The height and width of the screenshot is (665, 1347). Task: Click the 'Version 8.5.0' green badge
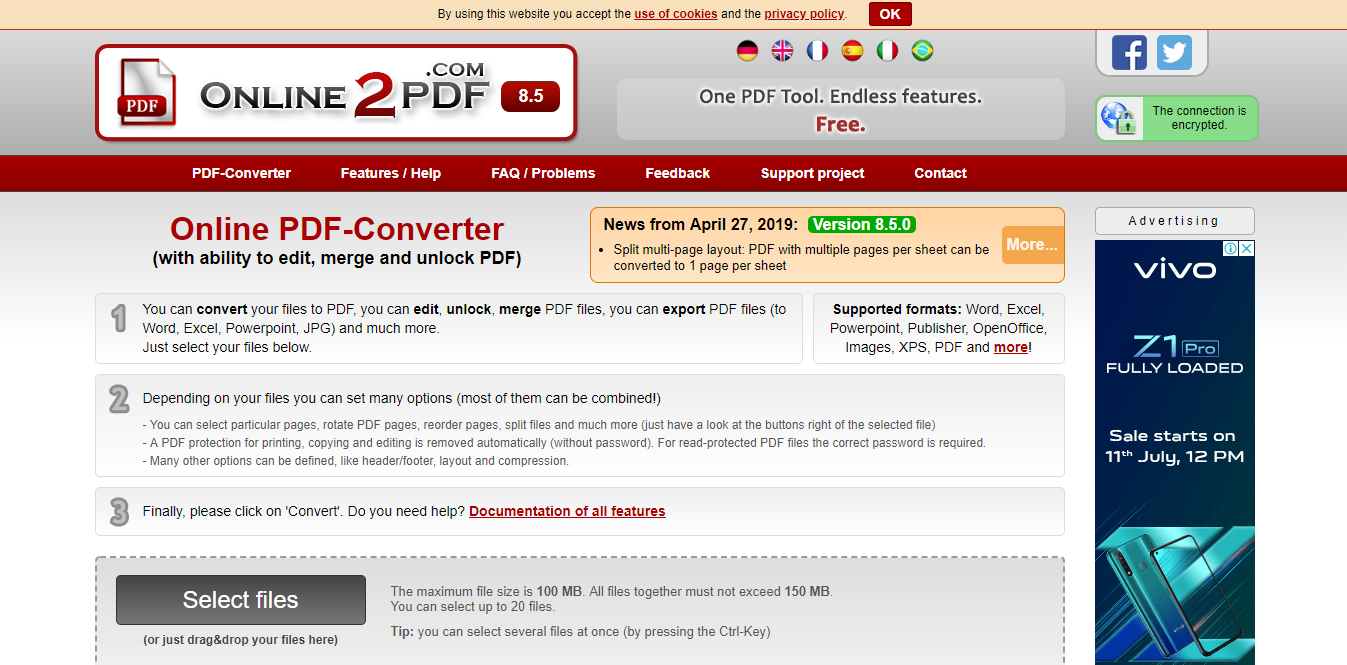[861, 225]
